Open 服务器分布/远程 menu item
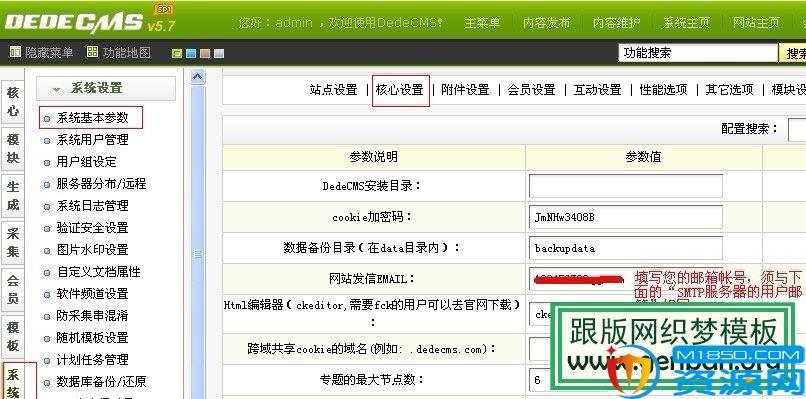Viewport: 806px width, 399px height. 101,184
